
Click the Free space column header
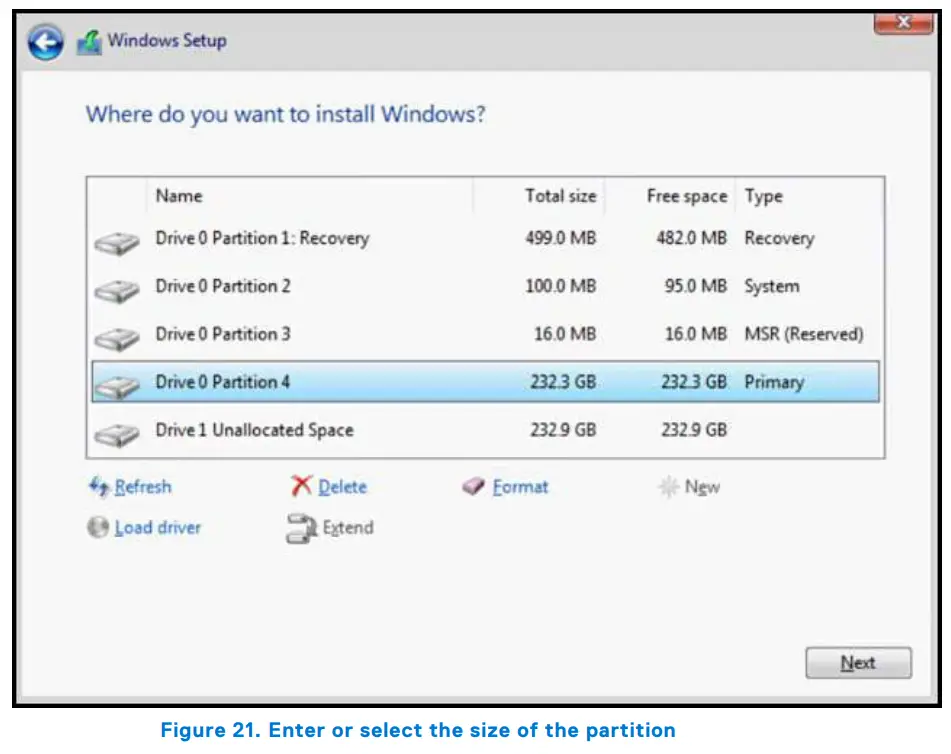[689, 196]
